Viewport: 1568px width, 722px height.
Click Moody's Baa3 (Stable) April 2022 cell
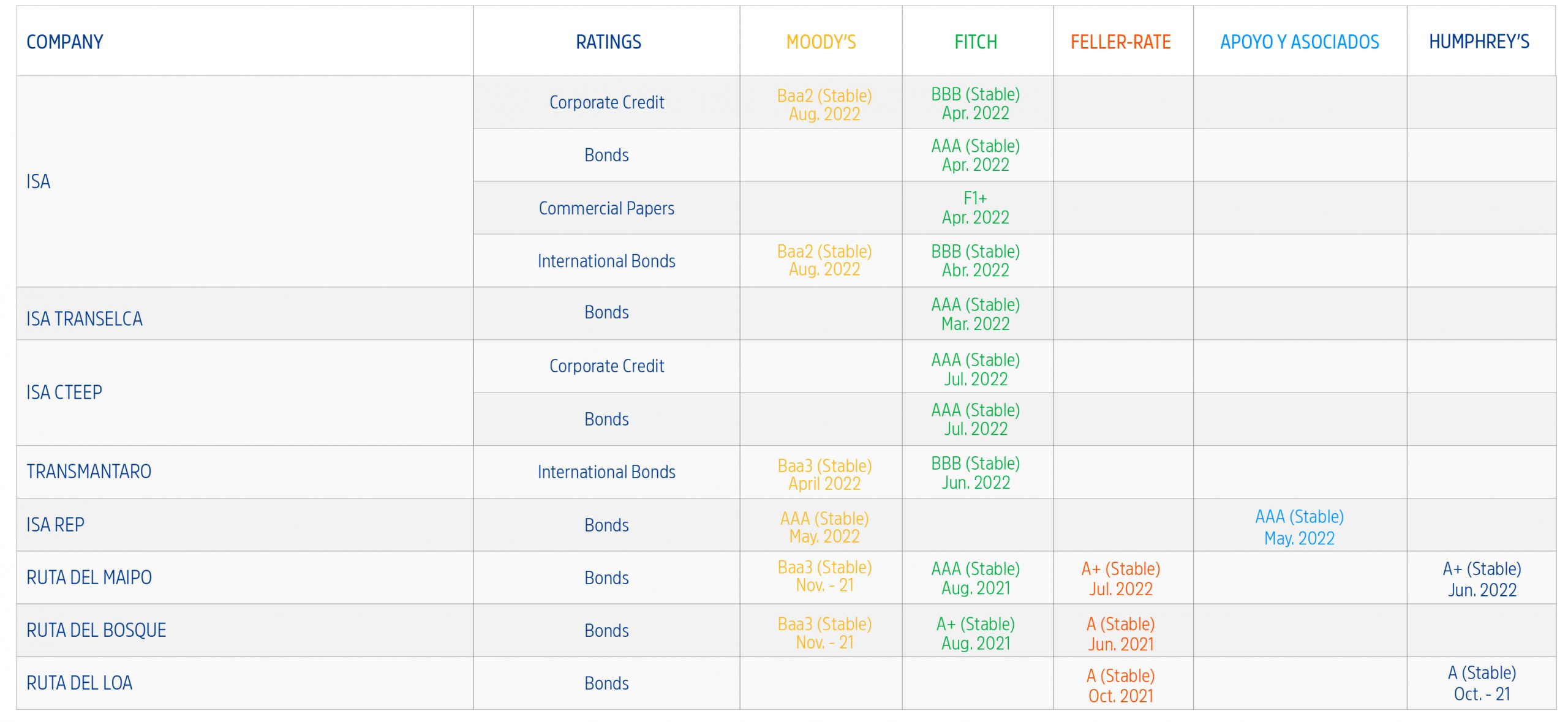pyautogui.click(x=824, y=474)
